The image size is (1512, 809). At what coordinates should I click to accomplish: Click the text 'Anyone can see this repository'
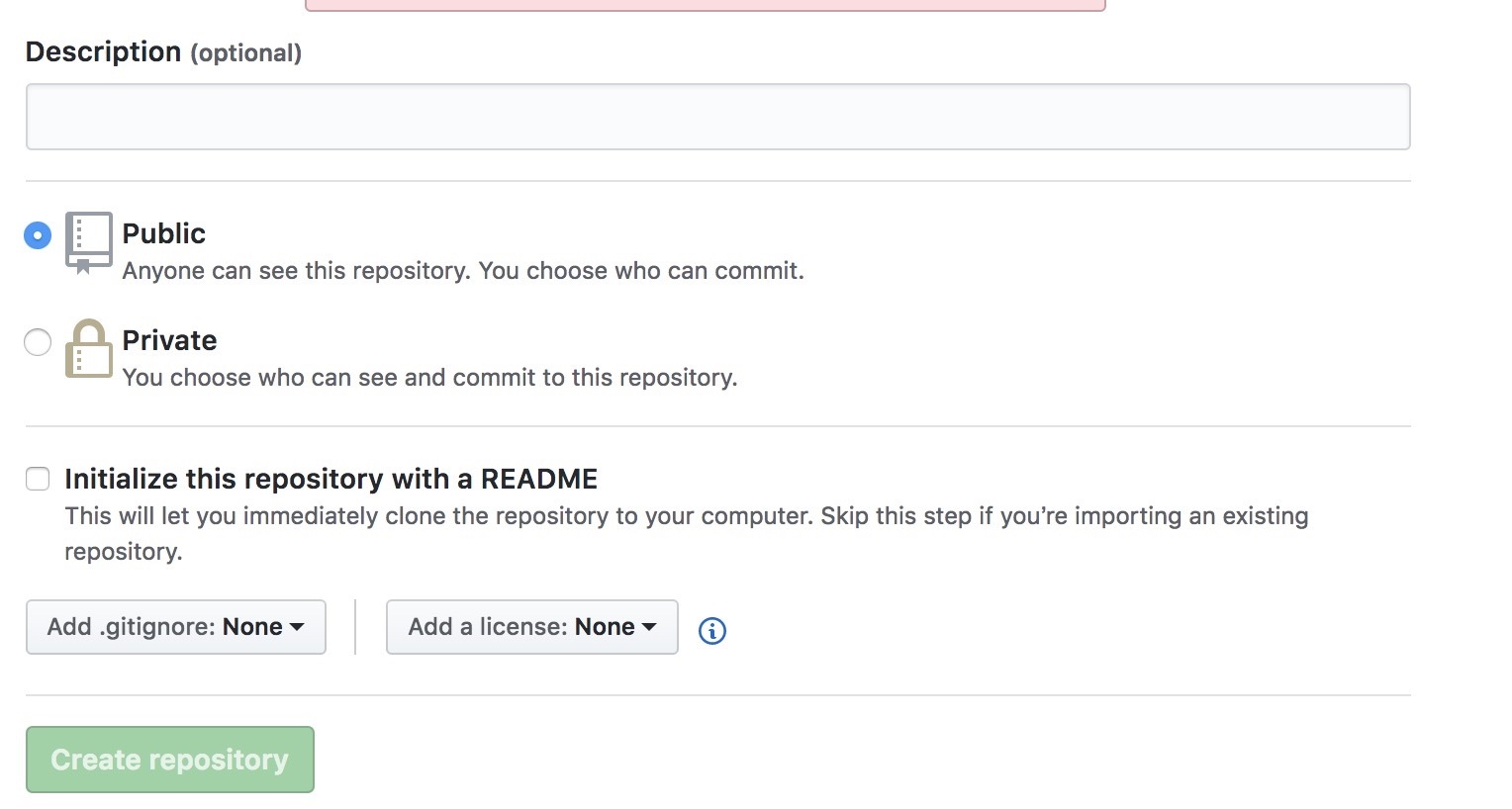(x=296, y=271)
